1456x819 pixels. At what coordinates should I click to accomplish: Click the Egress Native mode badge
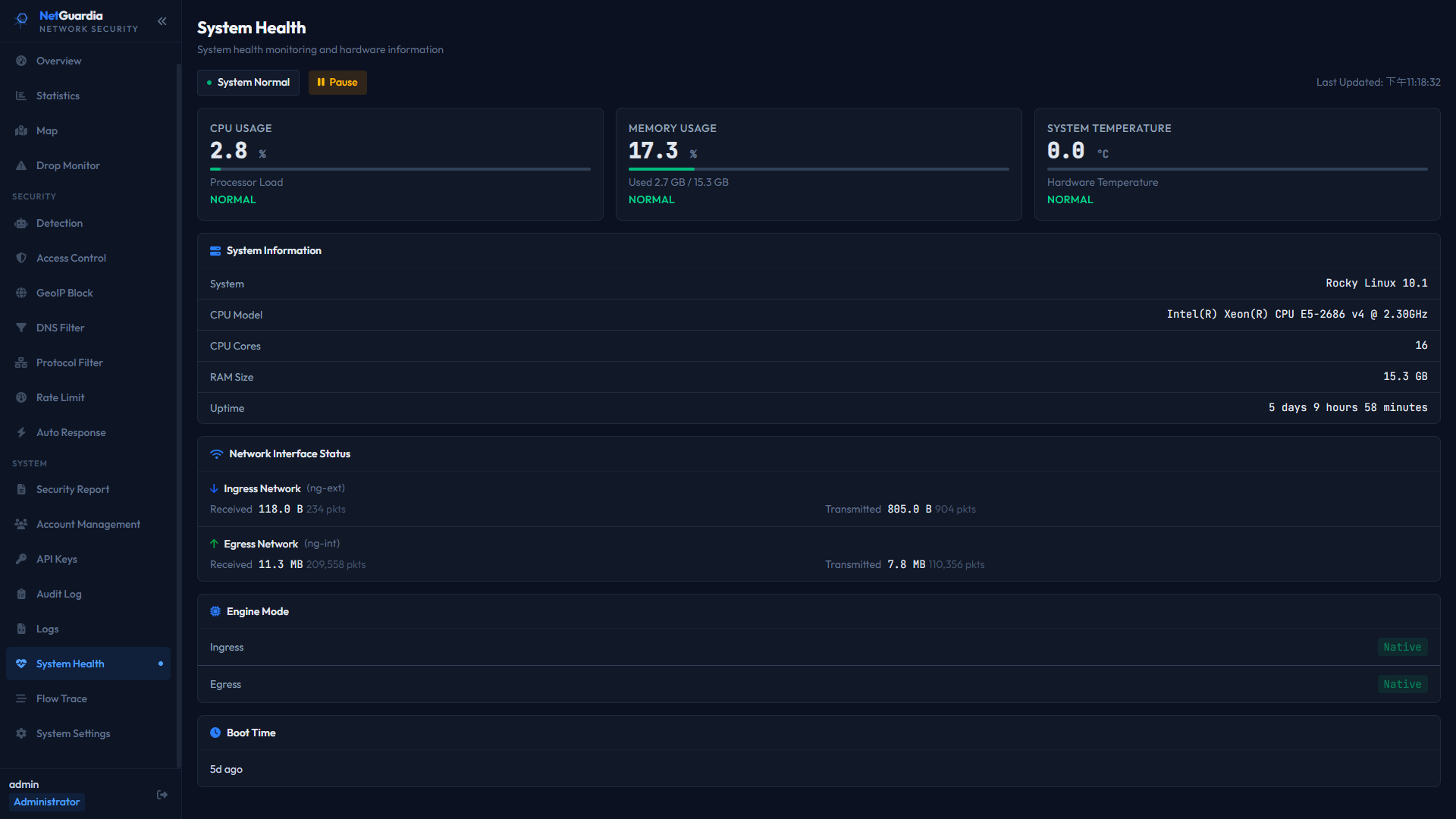[x=1402, y=684]
